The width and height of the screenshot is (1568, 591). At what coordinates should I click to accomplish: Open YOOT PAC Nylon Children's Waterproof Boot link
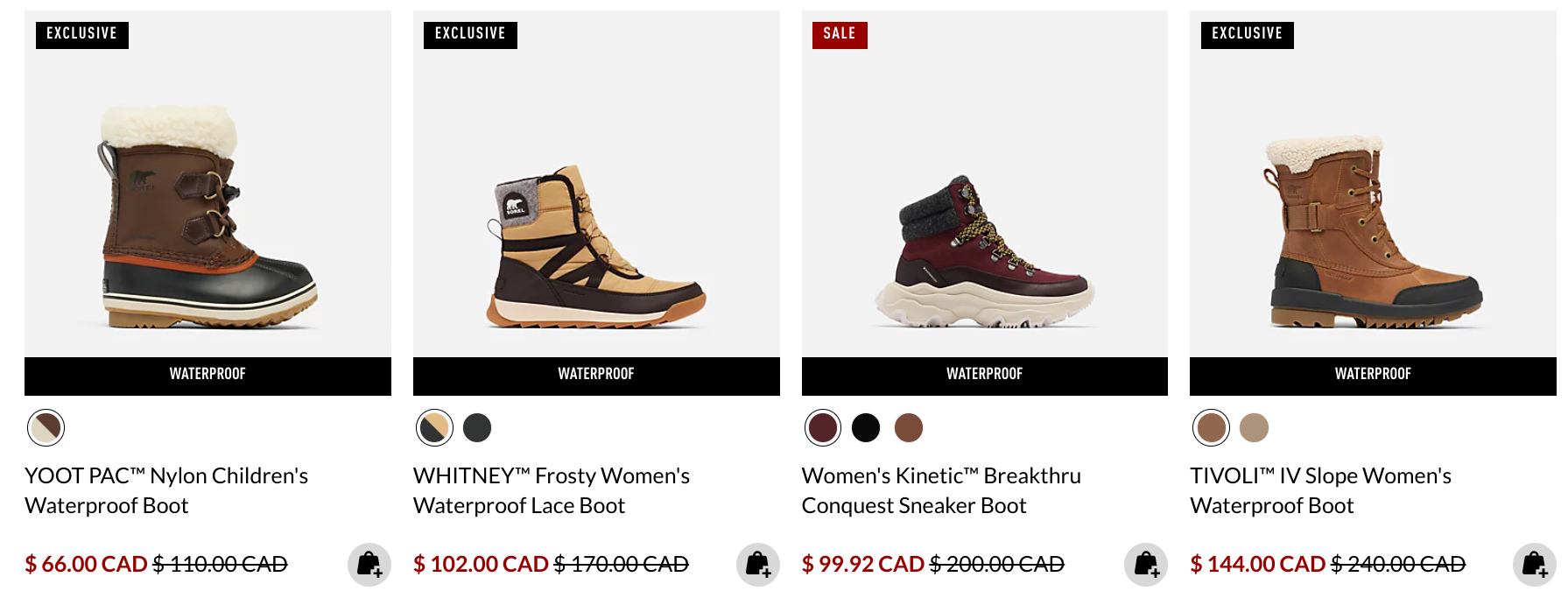point(166,490)
